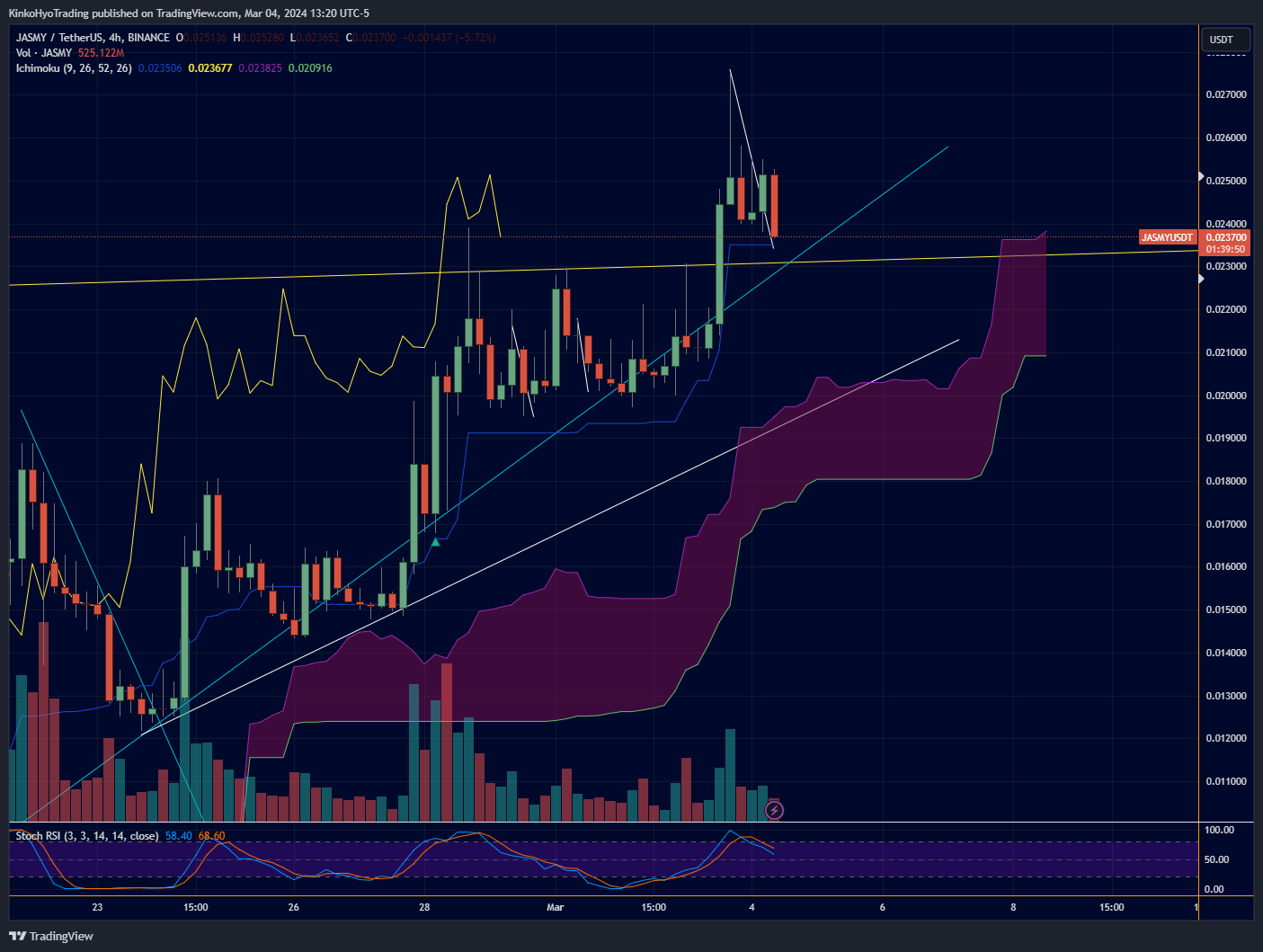This screenshot has height=952, width=1263.
Task: Click the red JASMYUSDT price label
Action: pyautogui.click(x=1167, y=237)
